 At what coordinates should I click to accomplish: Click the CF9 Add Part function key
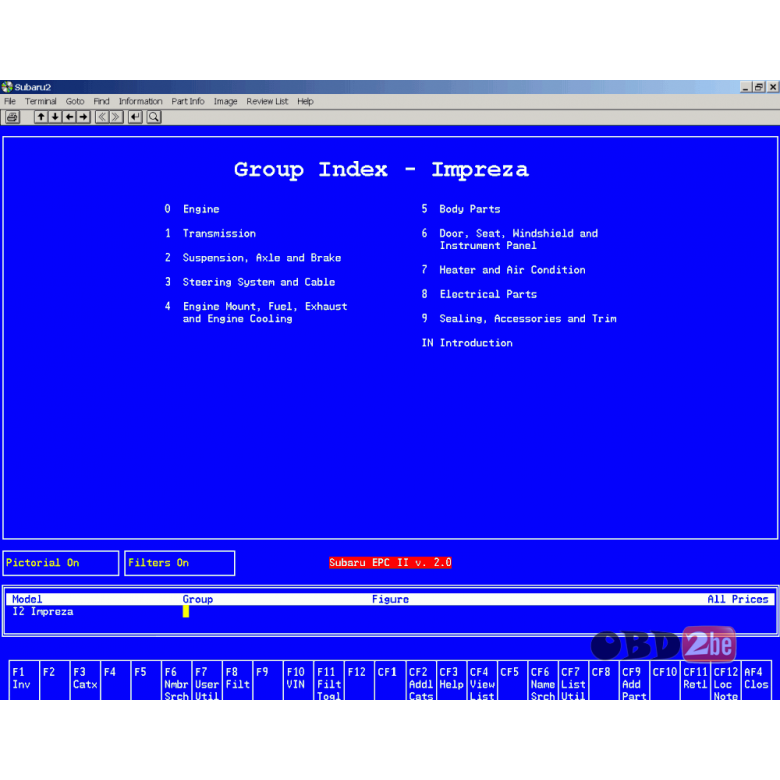click(634, 680)
